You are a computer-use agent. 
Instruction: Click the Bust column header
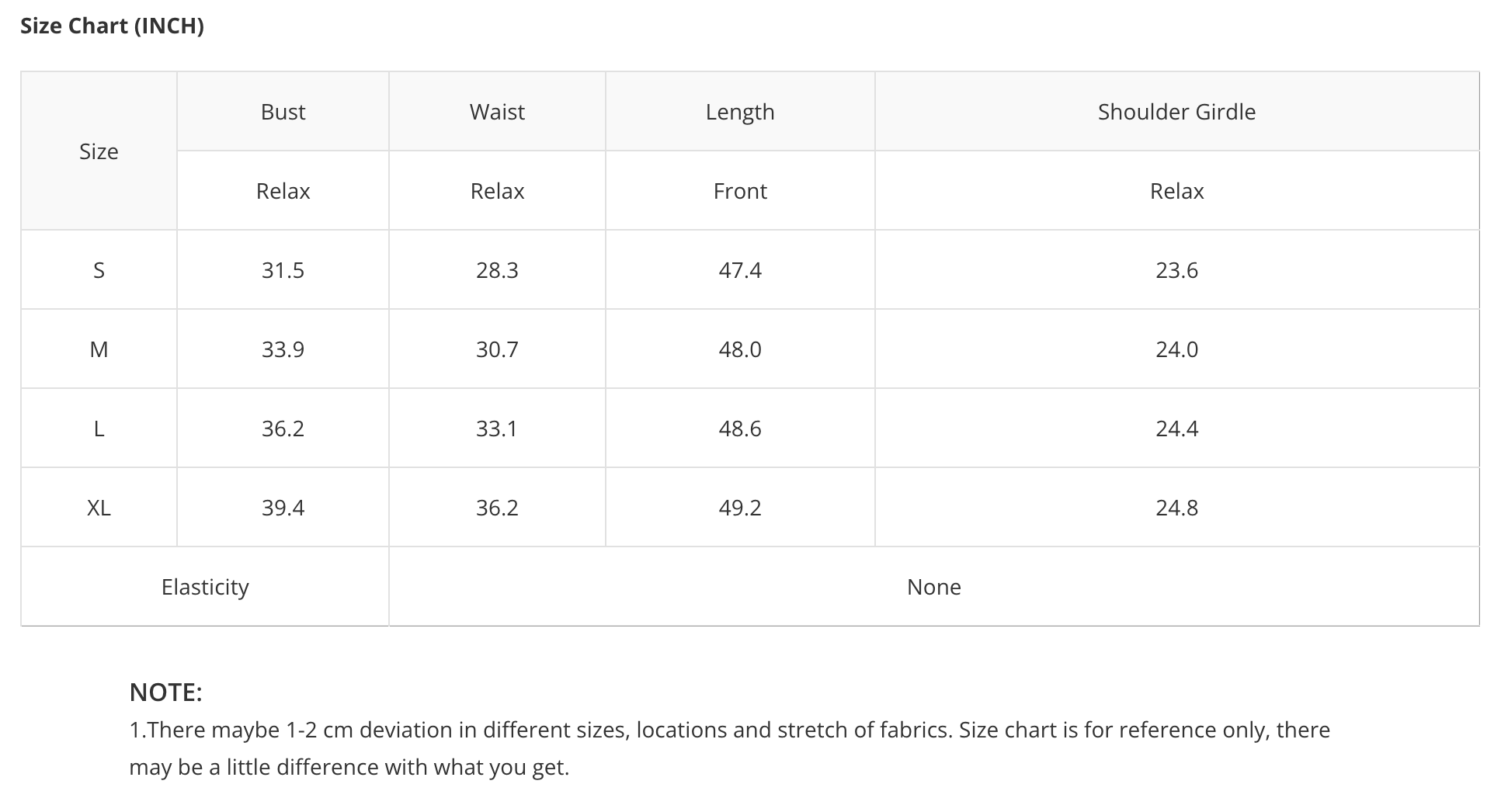point(283,112)
